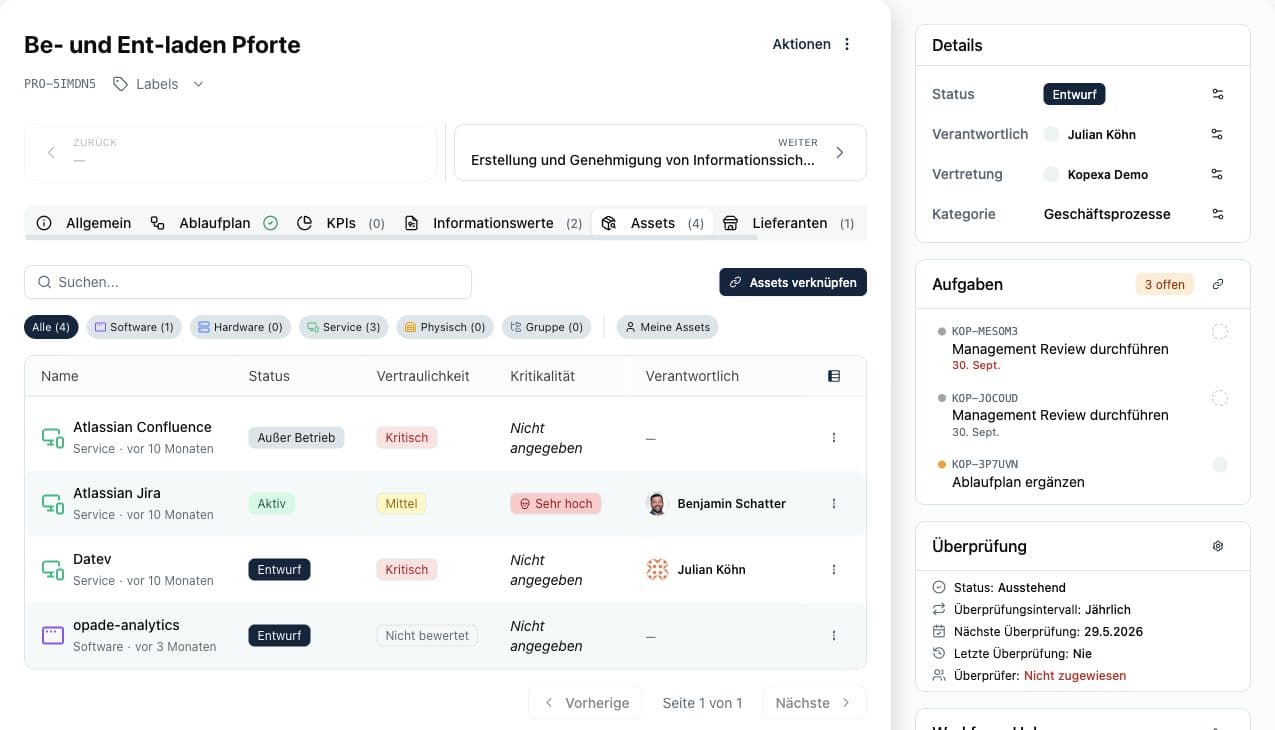
Task: Edit Verantwortlich via its settings icon
Action: coord(1217,134)
